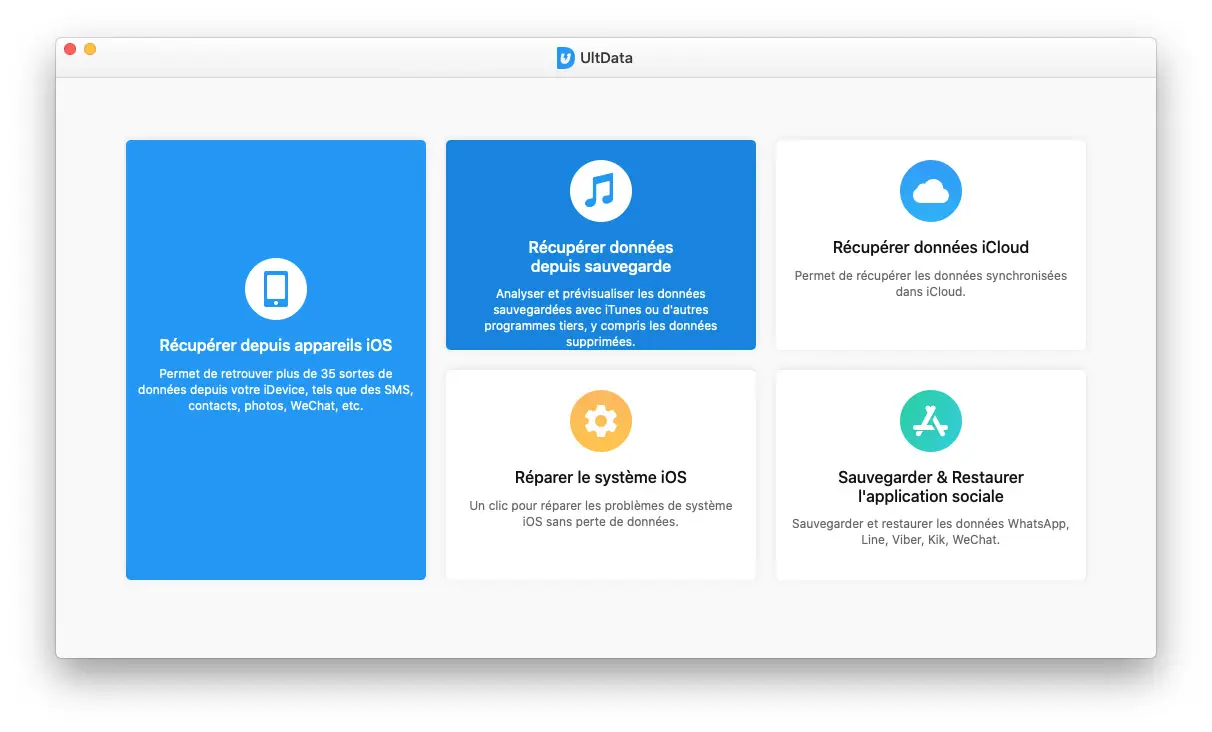This screenshot has height=732, width=1212.
Task: Open Récupérer depuis appareils iOS heading
Action: pyautogui.click(x=276, y=346)
